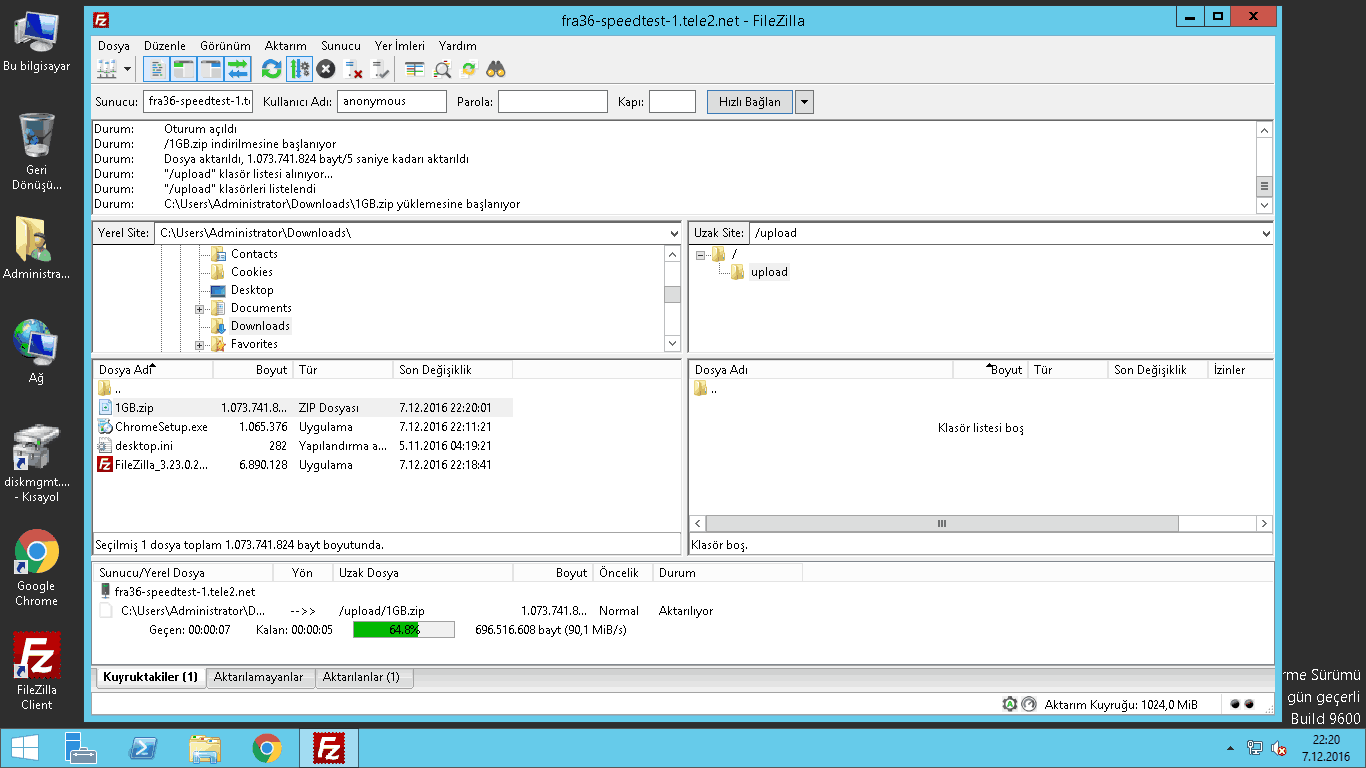Click the Hızlı Bağlan button
This screenshot has height=768, width=1366.
pos(750,102)
